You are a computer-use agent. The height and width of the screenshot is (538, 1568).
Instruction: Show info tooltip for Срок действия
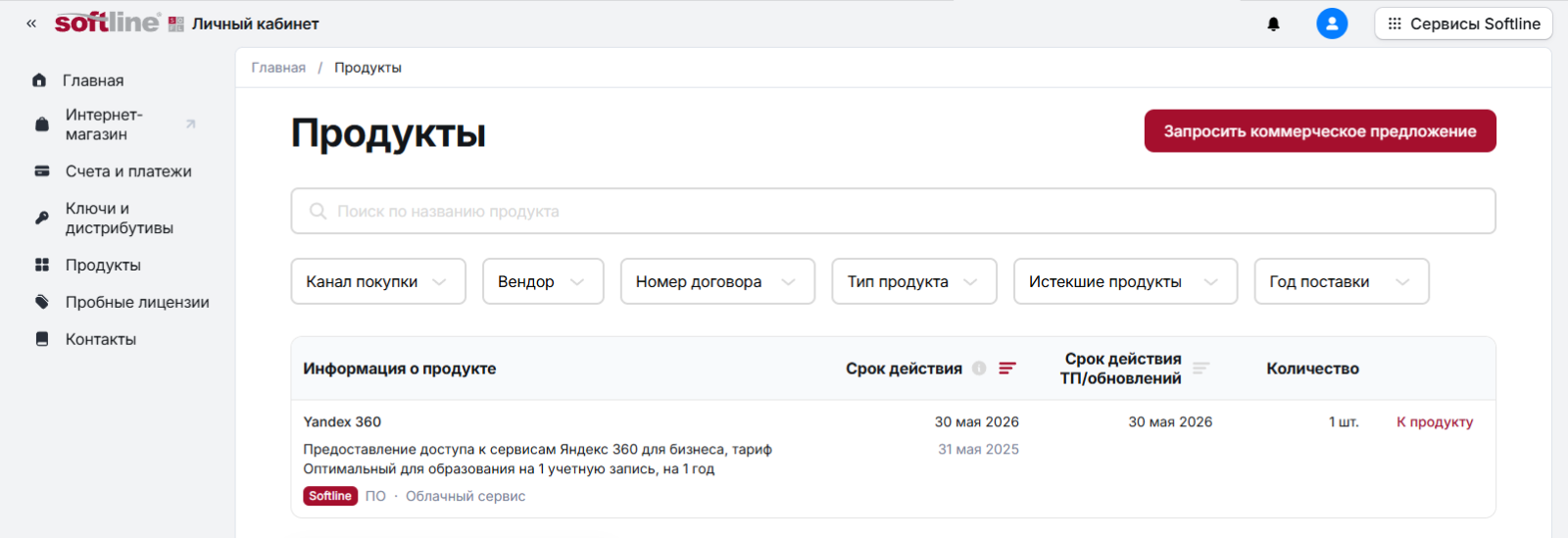(979, 368)
